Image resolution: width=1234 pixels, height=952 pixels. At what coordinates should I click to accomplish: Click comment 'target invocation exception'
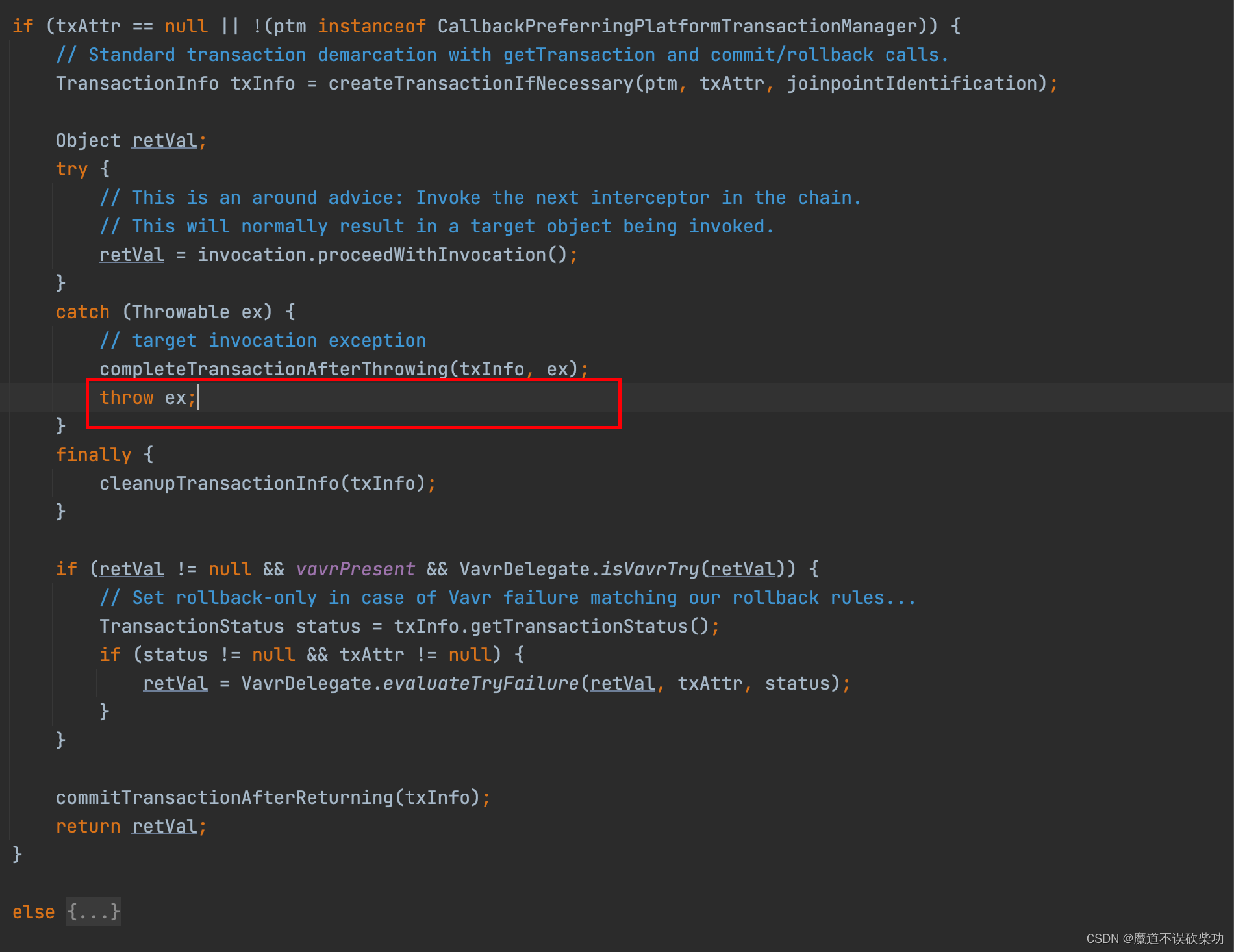coord(263,340)
